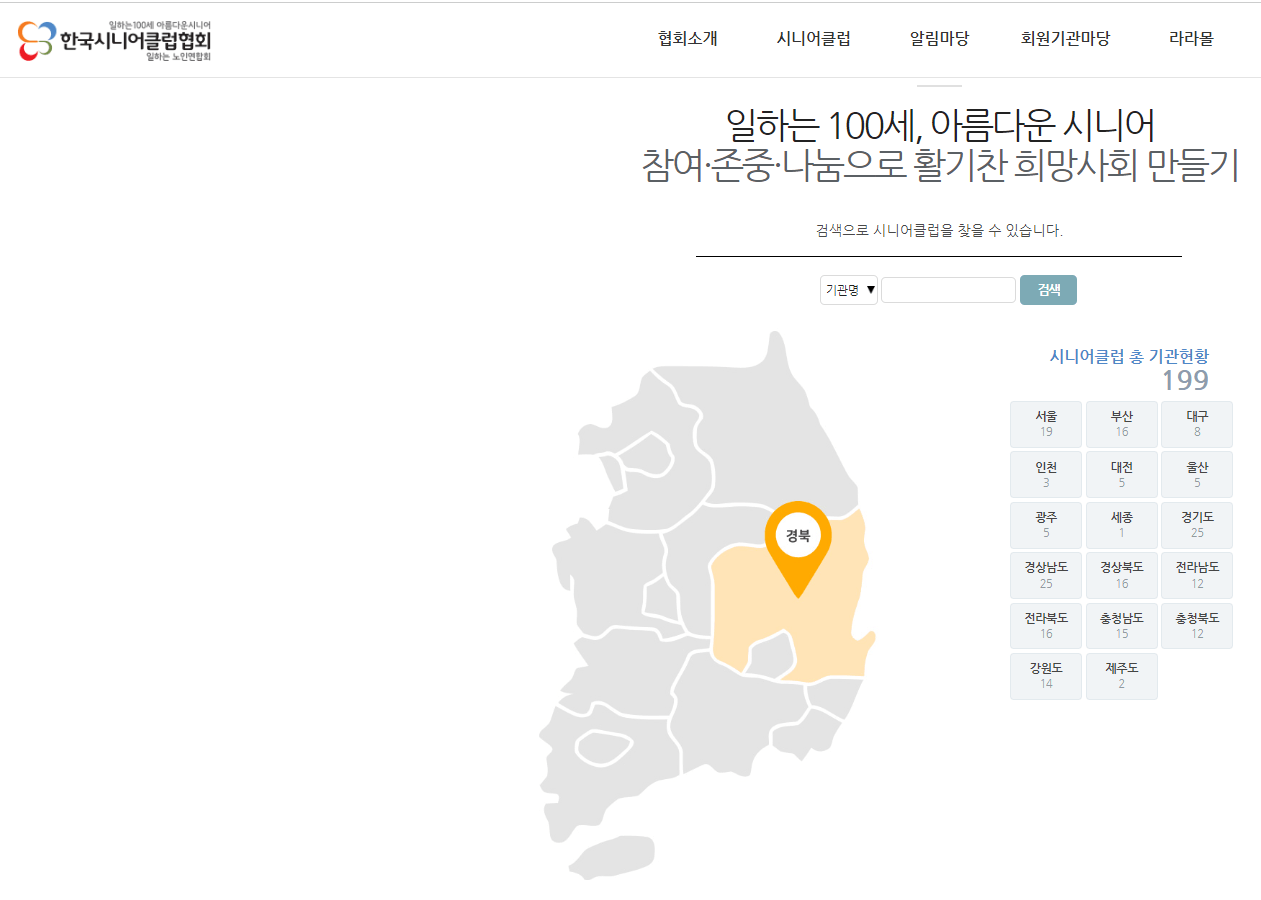Image resolution: width=1261 pixels, height=900 pixels.
Task: Select the 경상남도 25 region tile
Action: click(x=1046, y=575)
